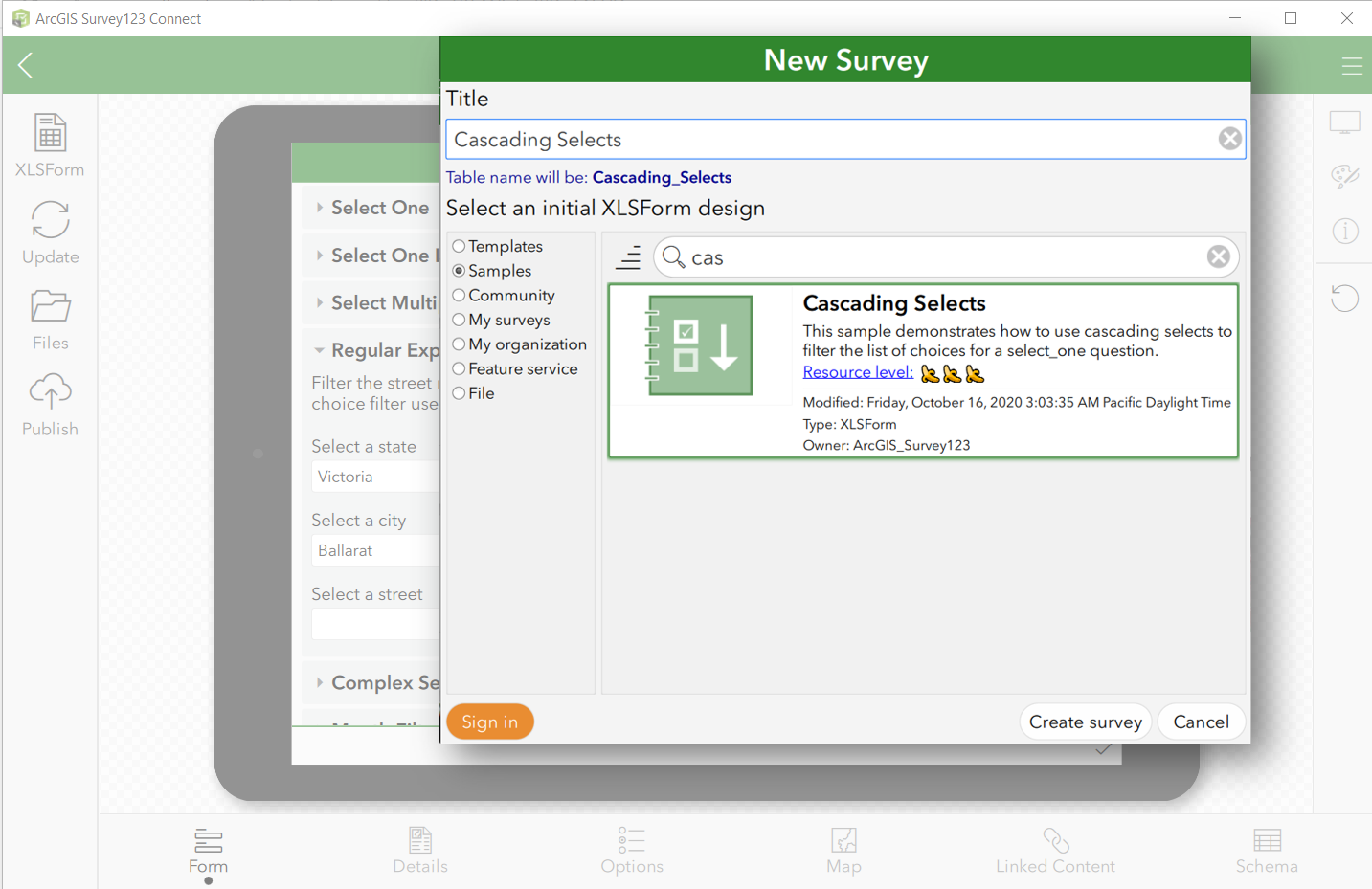This screenshot has width=1372, height=889.
Task: Select the Feature service radio button
Action: pyautogui.click(x=459, y=368)
